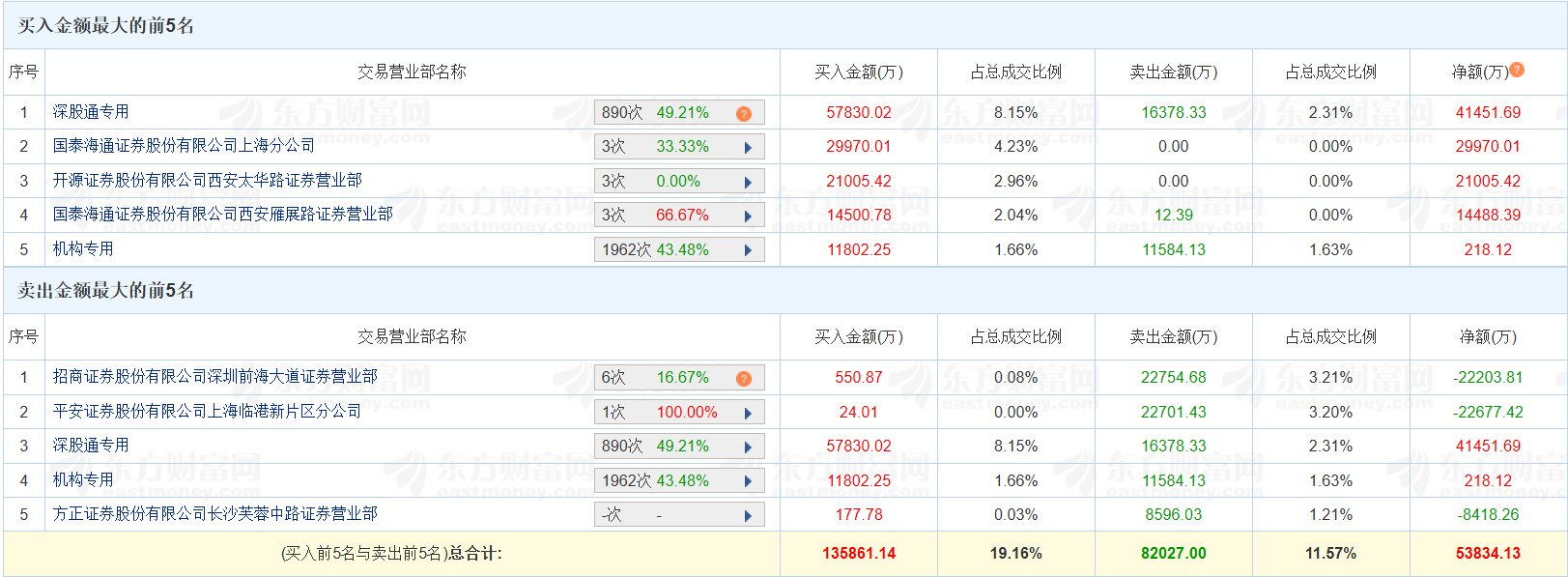Click orange icon in 招商证券深圳前海大道 row

743,379
